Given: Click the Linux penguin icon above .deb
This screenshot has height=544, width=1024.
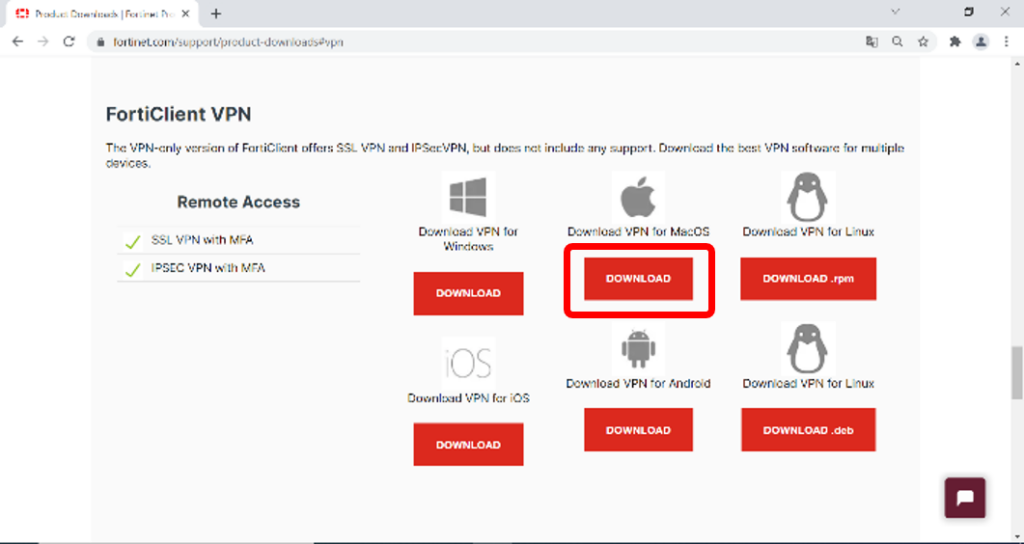Looking at the screenshot, I should 807,349.
